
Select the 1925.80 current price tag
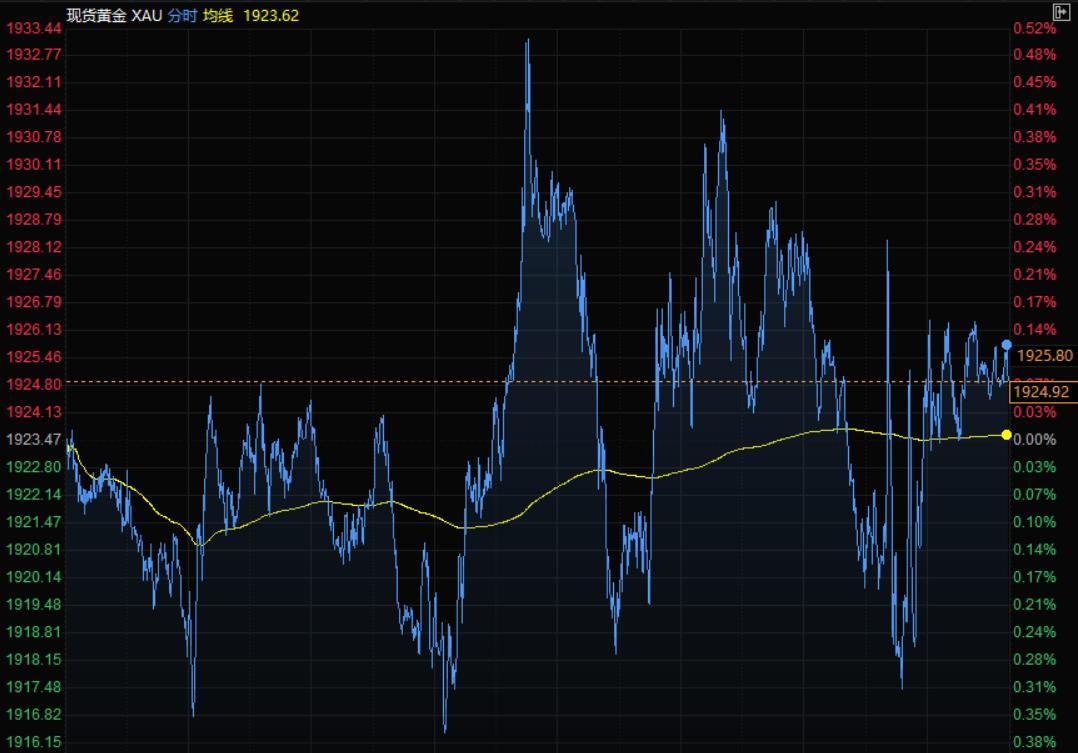click(1044, 356)
